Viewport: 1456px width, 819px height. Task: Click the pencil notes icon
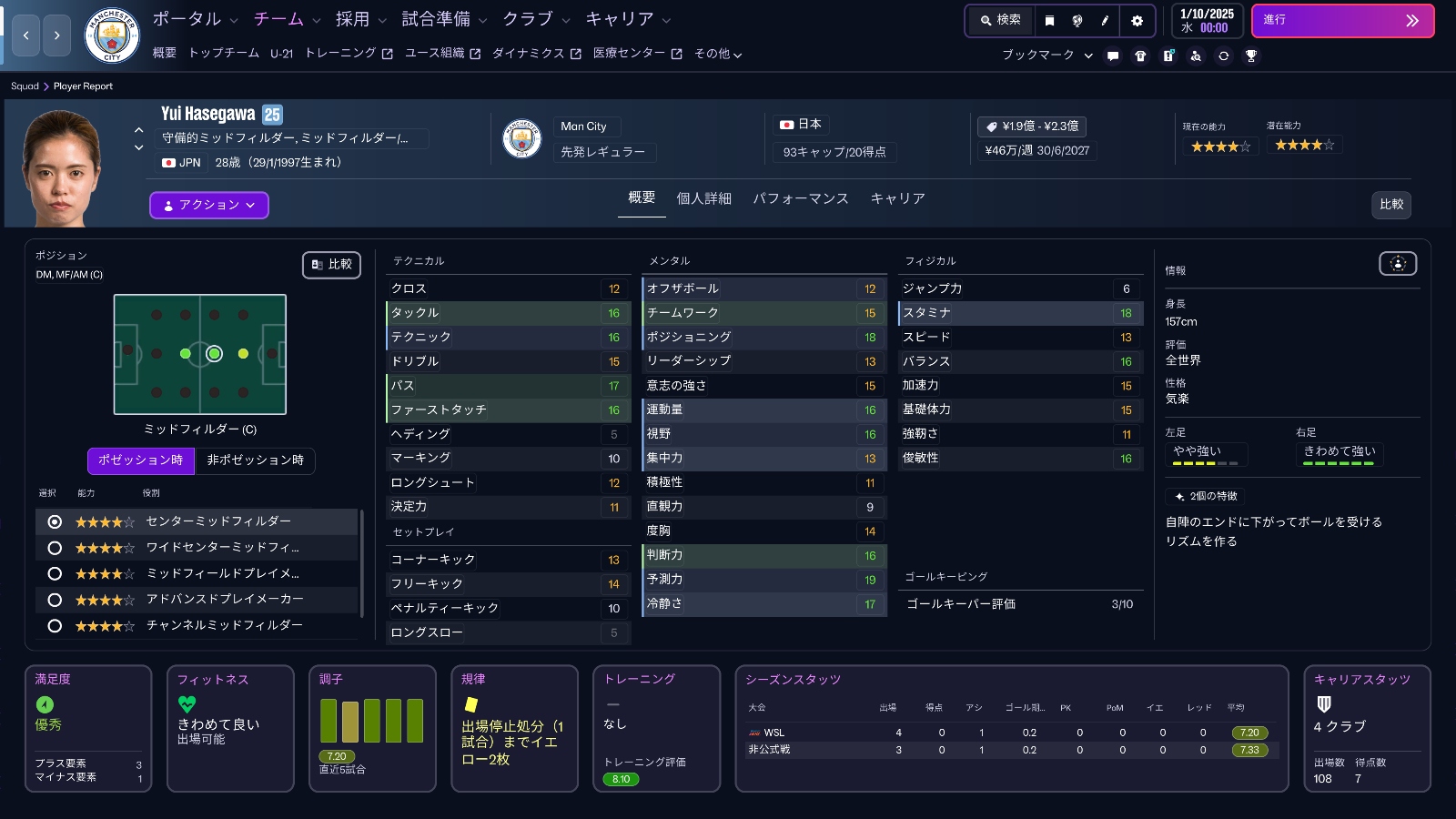(1104, 20)
